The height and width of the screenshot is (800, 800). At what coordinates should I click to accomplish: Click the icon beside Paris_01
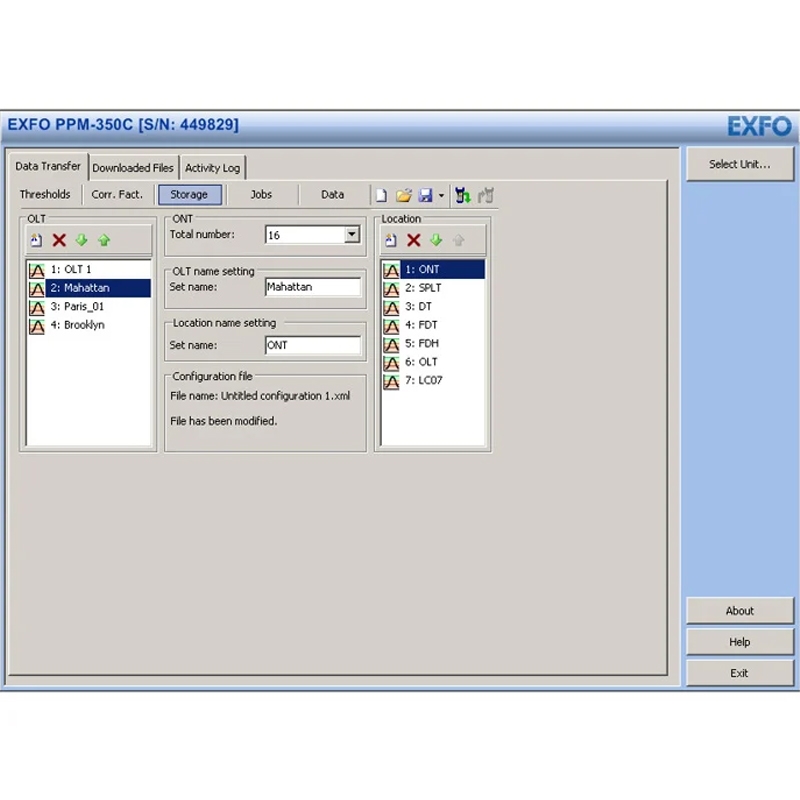pyautogui.click(x=37, y=307)
